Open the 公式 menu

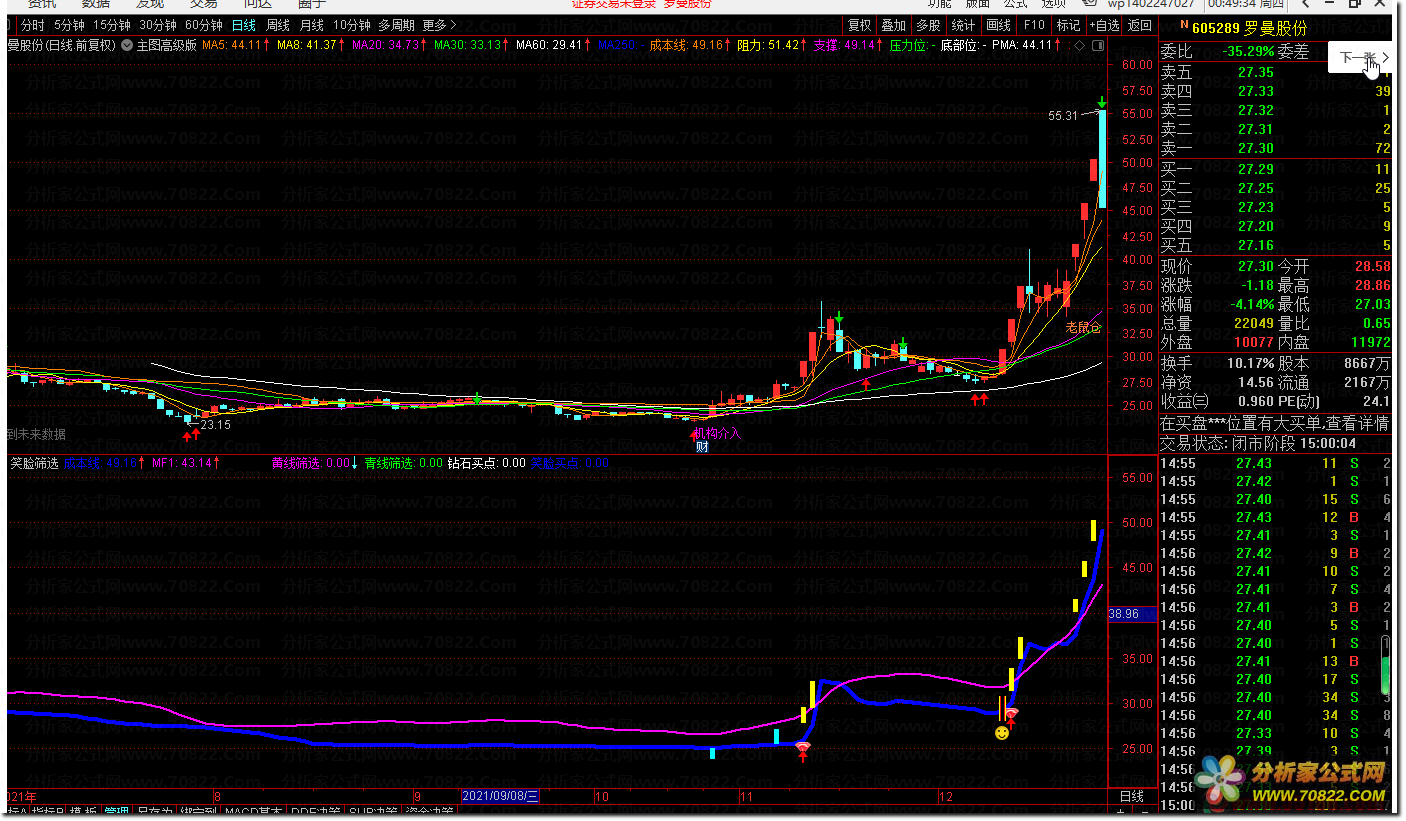tap(1015, 4)
